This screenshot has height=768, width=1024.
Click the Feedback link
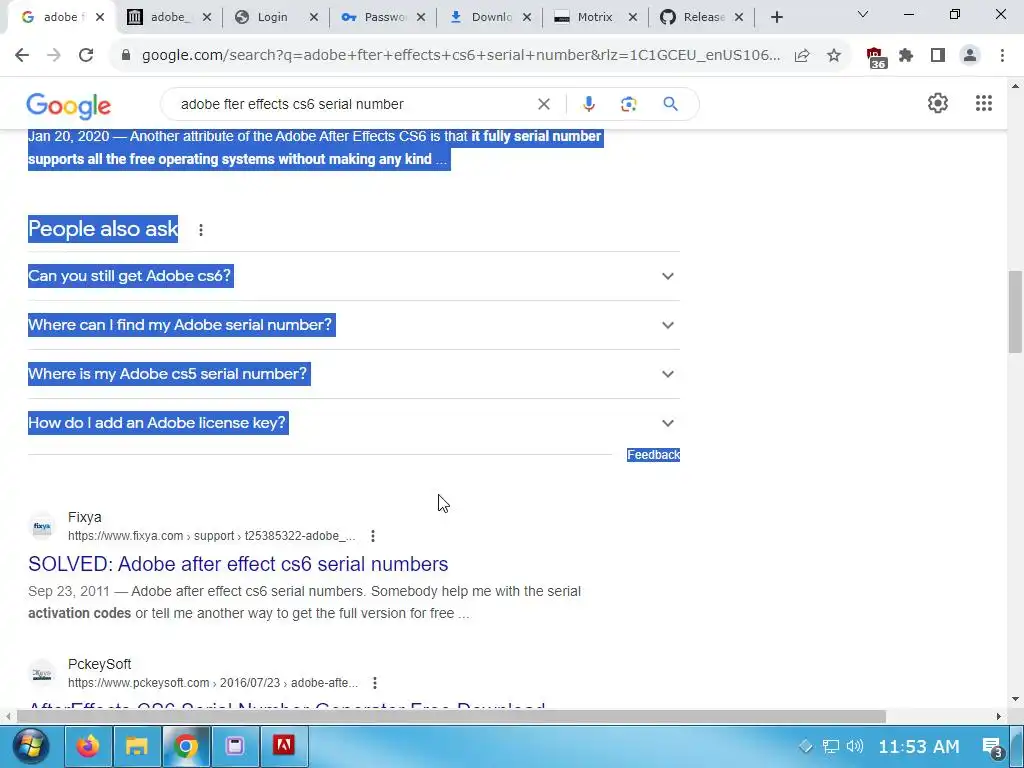pyautogui.click(x=653, y=455)
